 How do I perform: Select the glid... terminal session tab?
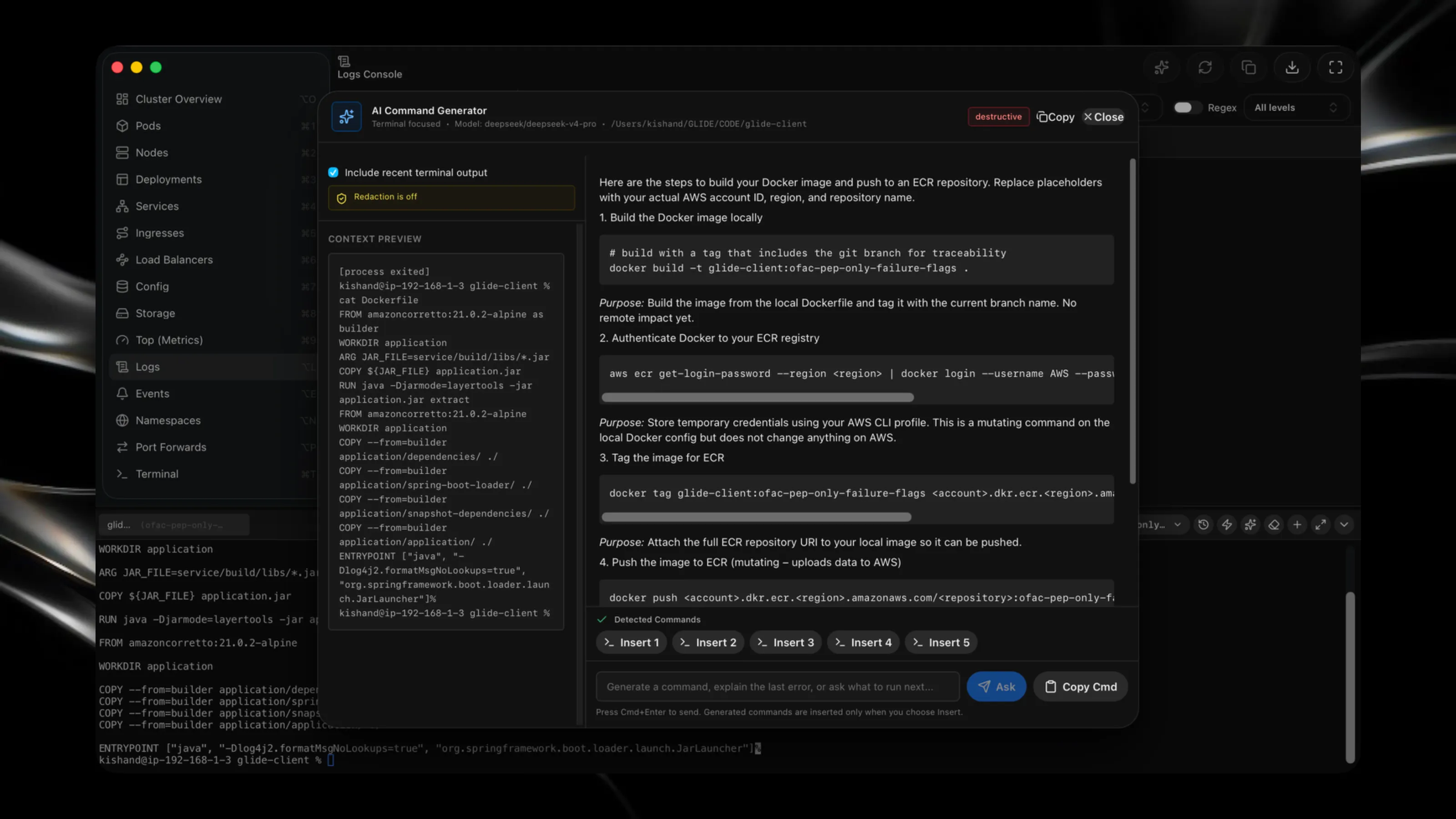coord(174,525)
